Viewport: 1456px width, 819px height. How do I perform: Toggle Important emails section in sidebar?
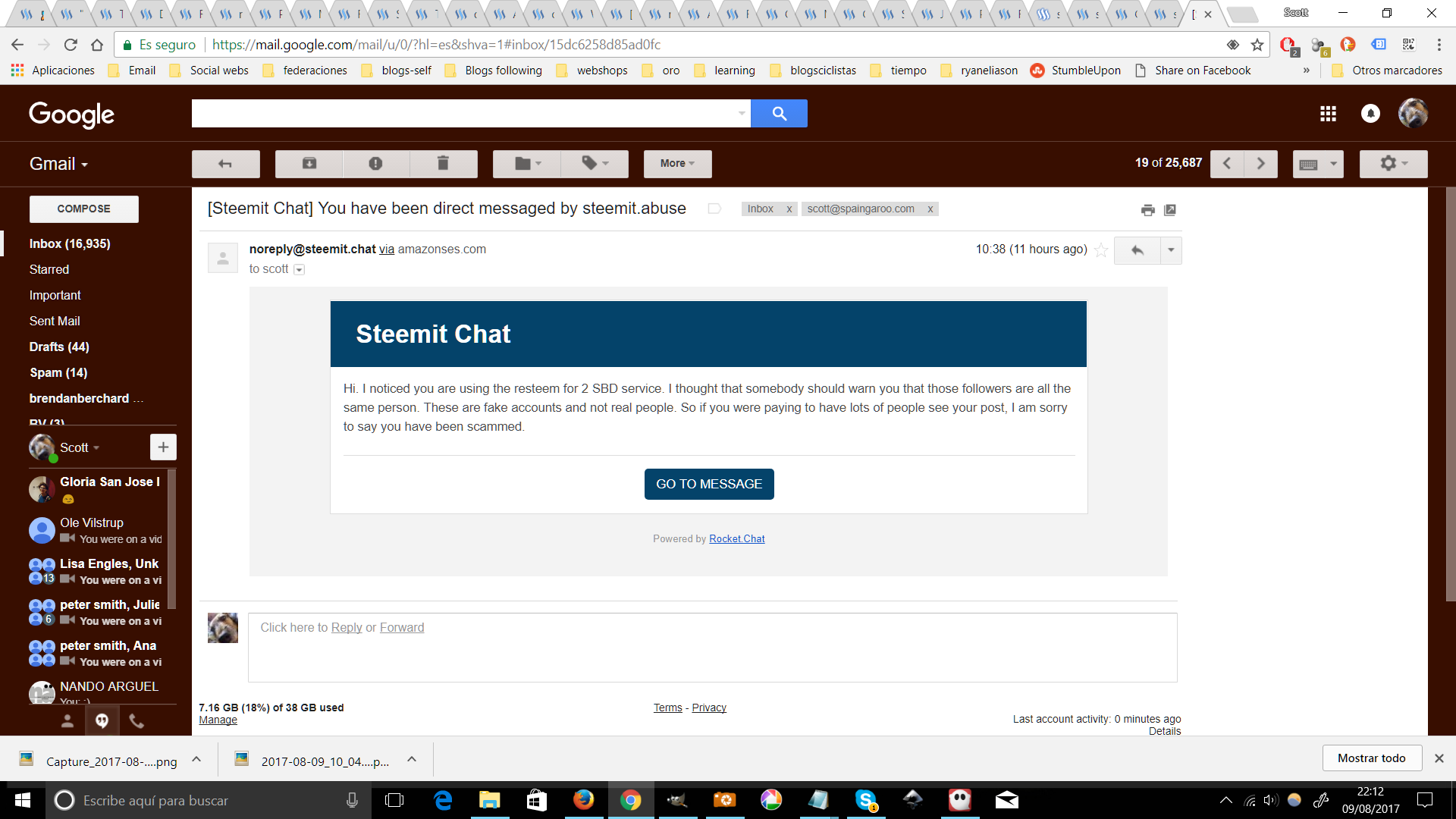55,294
